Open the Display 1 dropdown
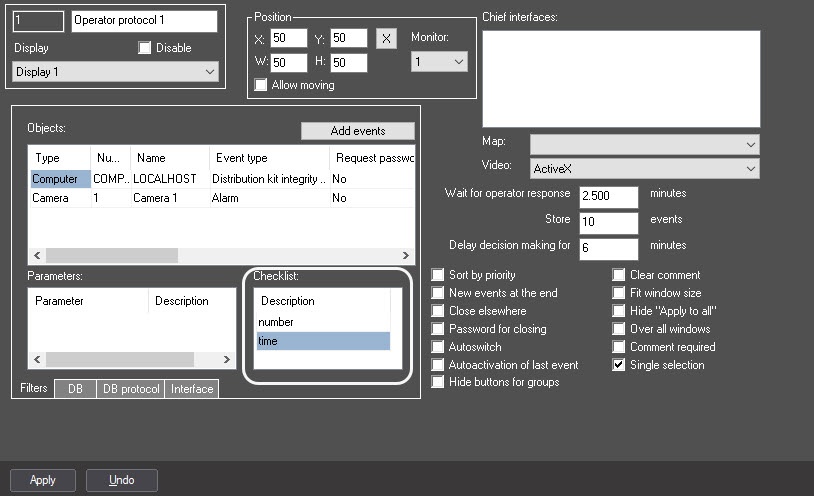 click(115, 72)
